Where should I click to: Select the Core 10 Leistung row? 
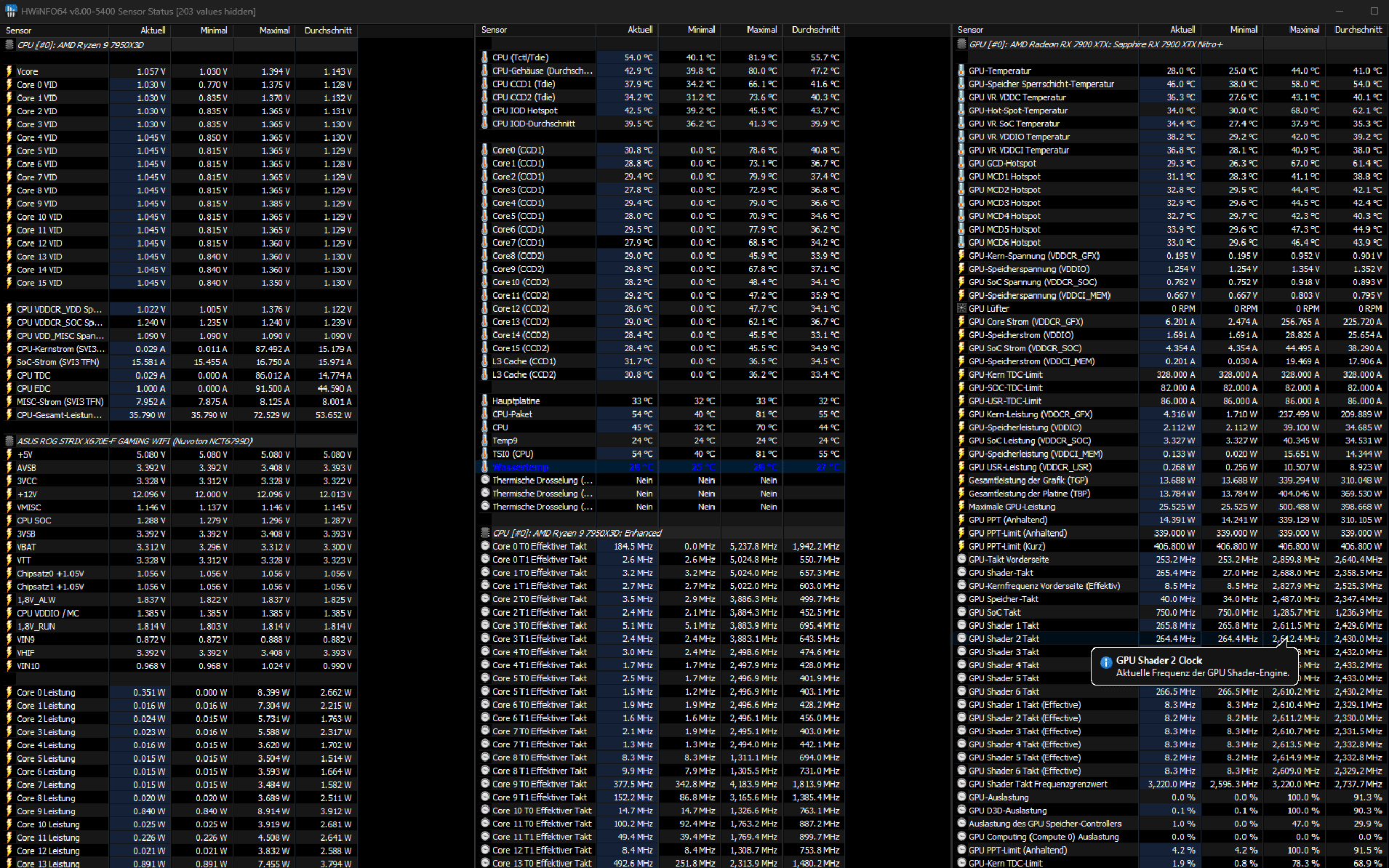pos(179,824)
